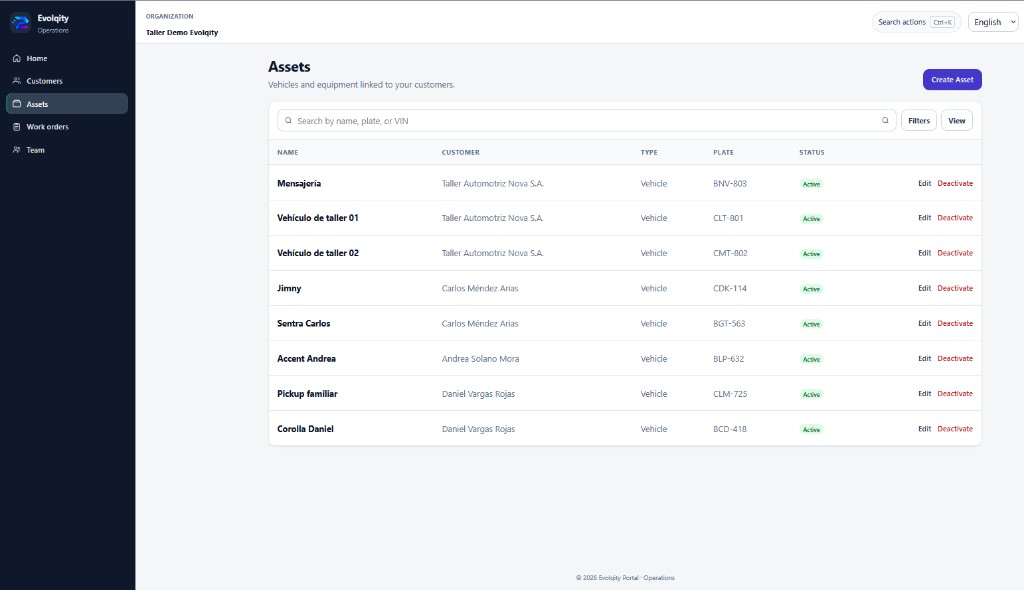Viewport: 1024px width, 590px height.
Task: Open the Team section
Action: pyautogui.click(x=67, y=150)
